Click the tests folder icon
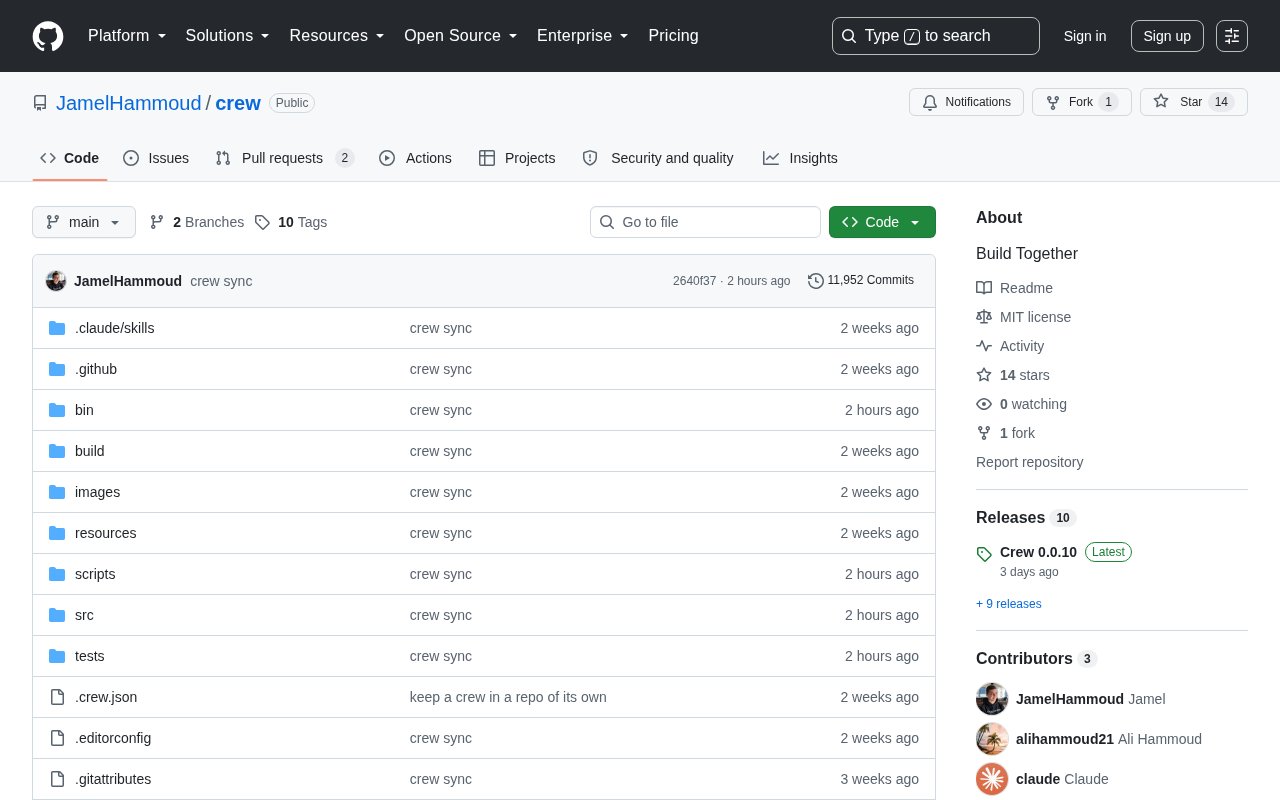1280x800 pixels. pos(57,656)
